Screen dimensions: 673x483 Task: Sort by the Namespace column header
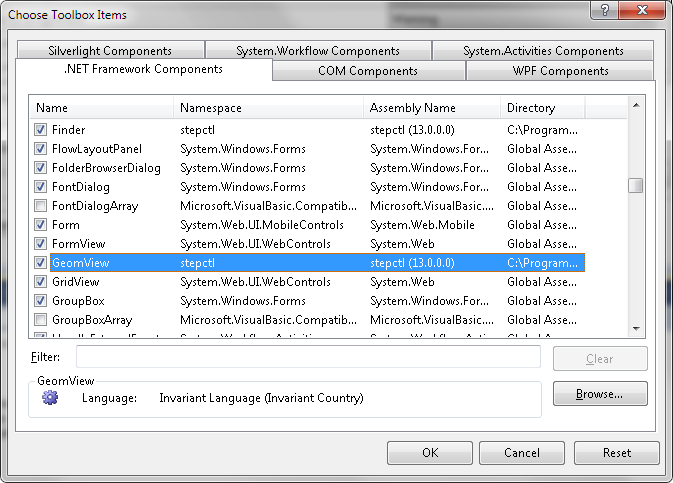(x=269, y=108)
